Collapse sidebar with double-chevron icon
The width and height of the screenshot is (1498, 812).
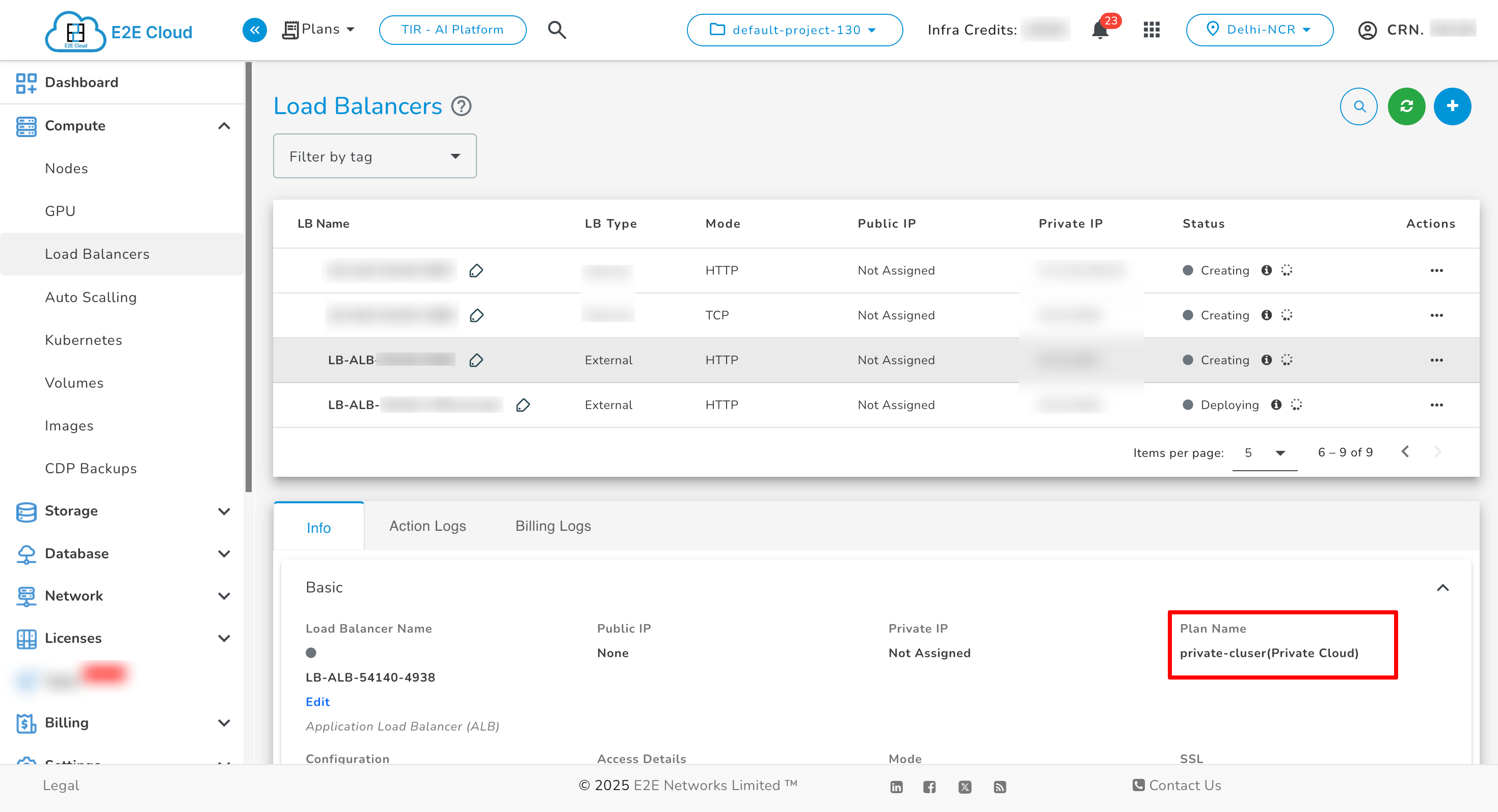[x=255, y=30]
